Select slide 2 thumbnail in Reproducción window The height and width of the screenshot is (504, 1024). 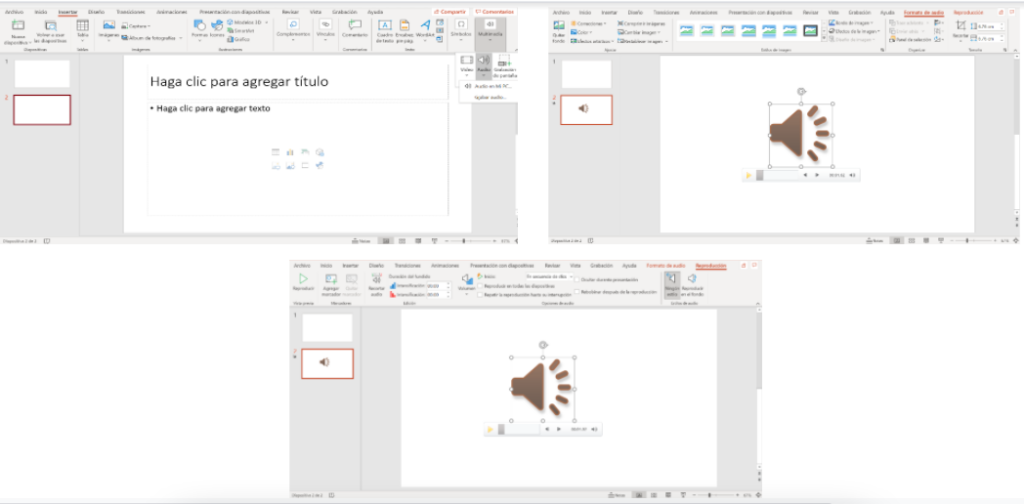(327, 363)
